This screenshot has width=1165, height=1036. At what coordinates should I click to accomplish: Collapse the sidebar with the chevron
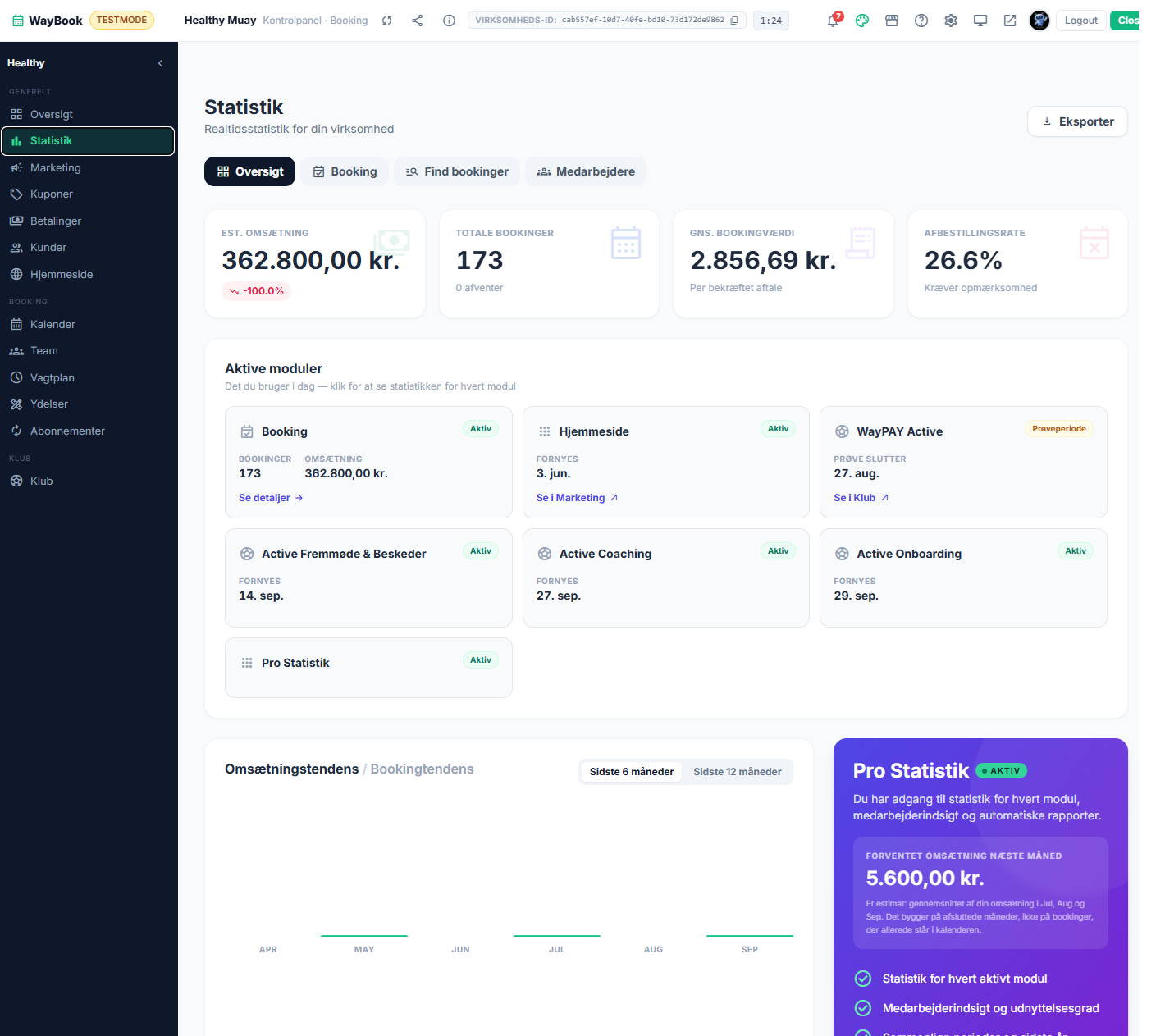tap(160, 63)
